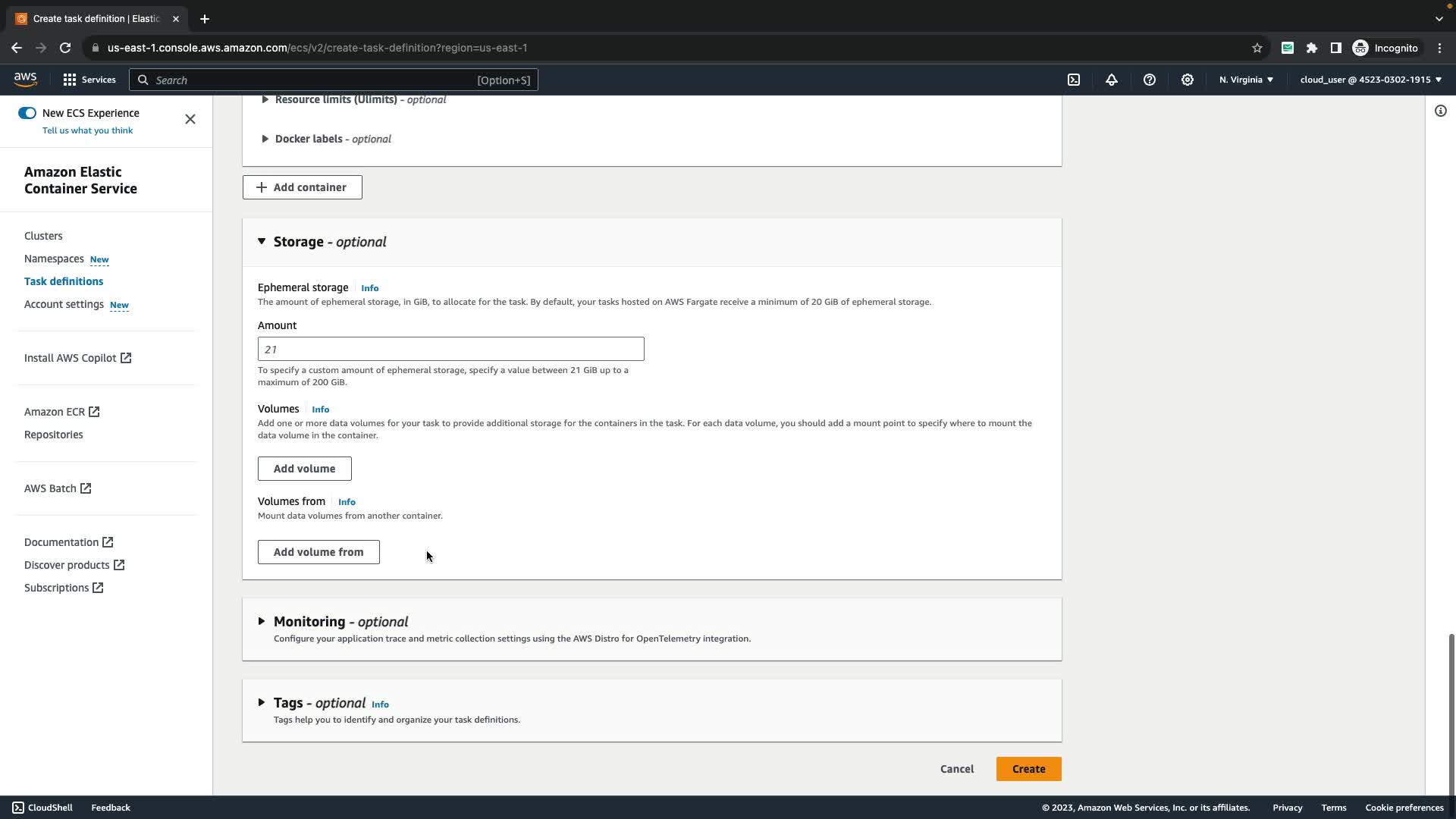Open AWS CloudShell icon in top bar

(1074, 80)
